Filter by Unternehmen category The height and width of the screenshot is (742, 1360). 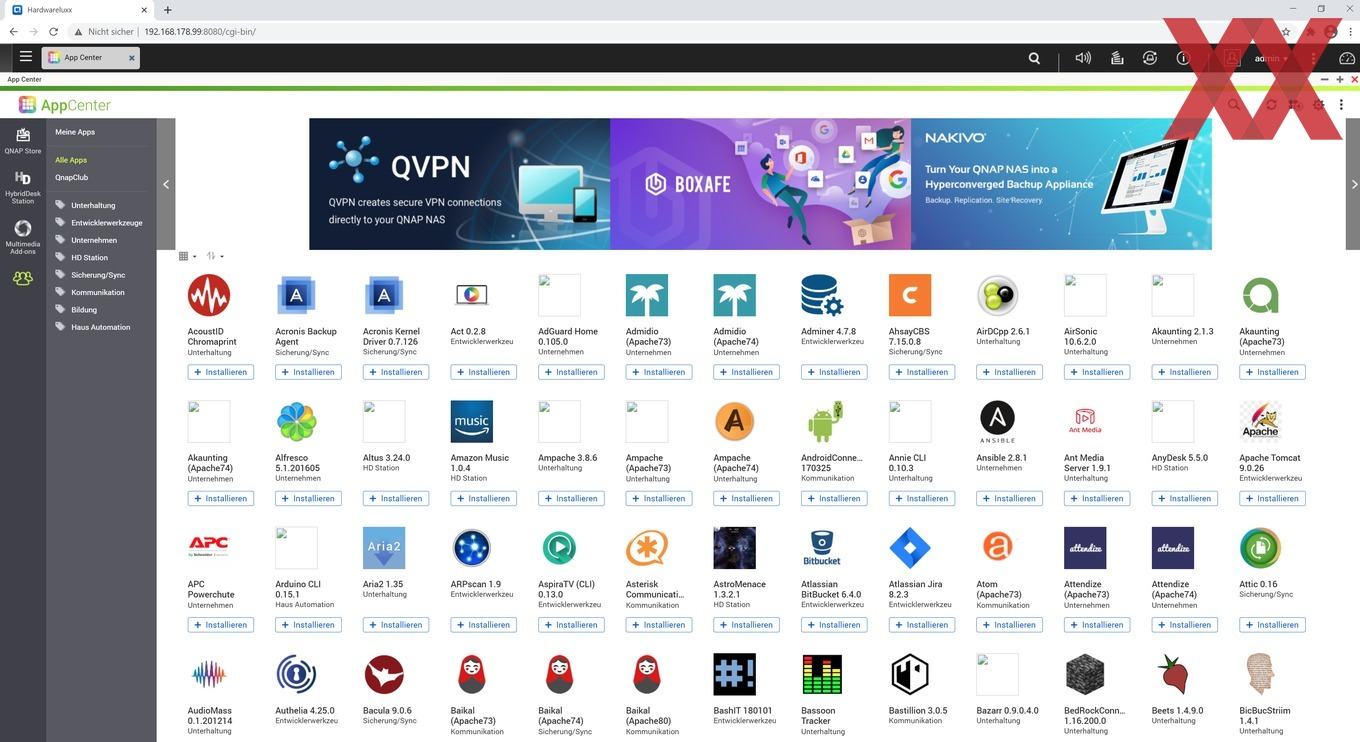94,240
